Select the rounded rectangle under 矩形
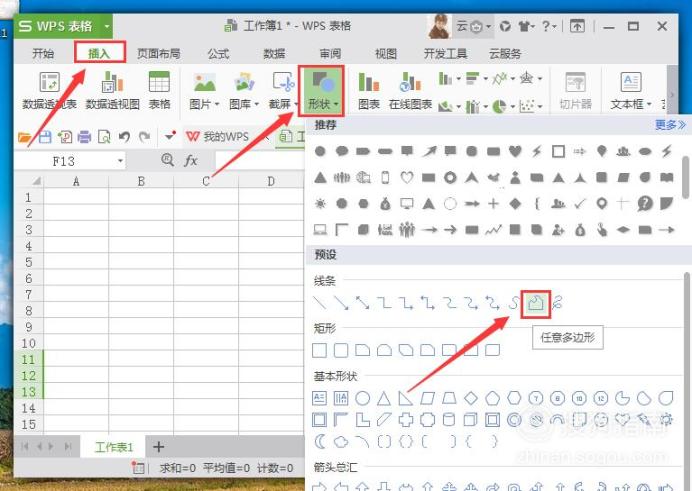The height and width of the screenshot is (491, 692). coord(341,350)
